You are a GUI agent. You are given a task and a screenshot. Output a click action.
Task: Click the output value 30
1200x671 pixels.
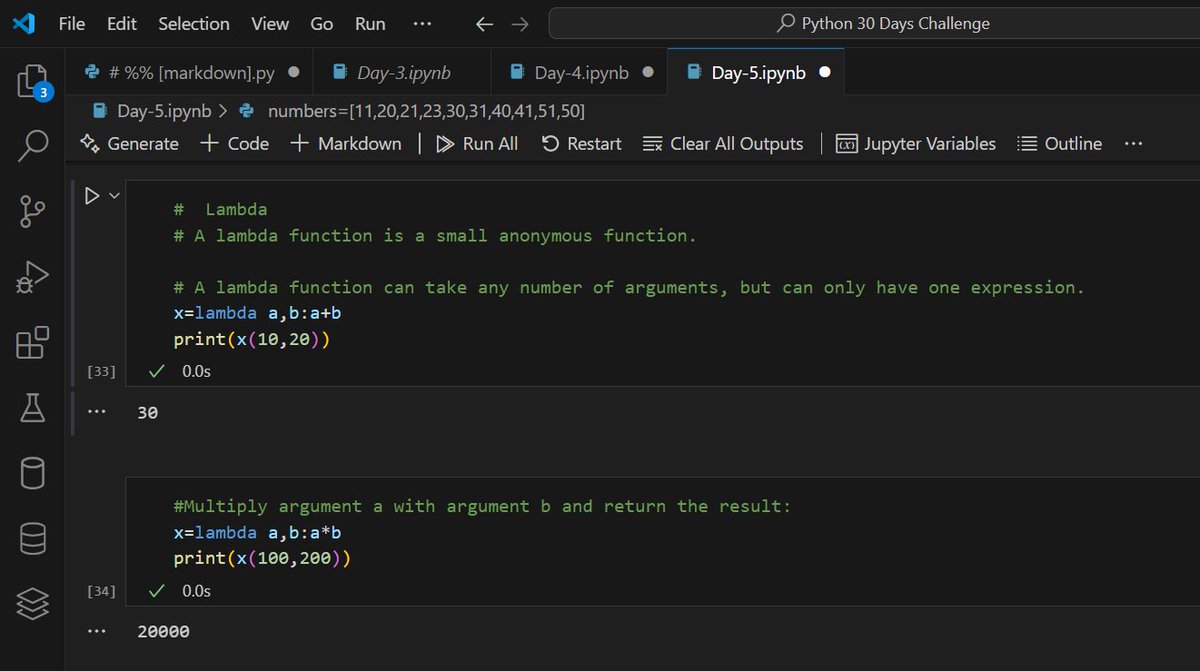click(148, 412)
